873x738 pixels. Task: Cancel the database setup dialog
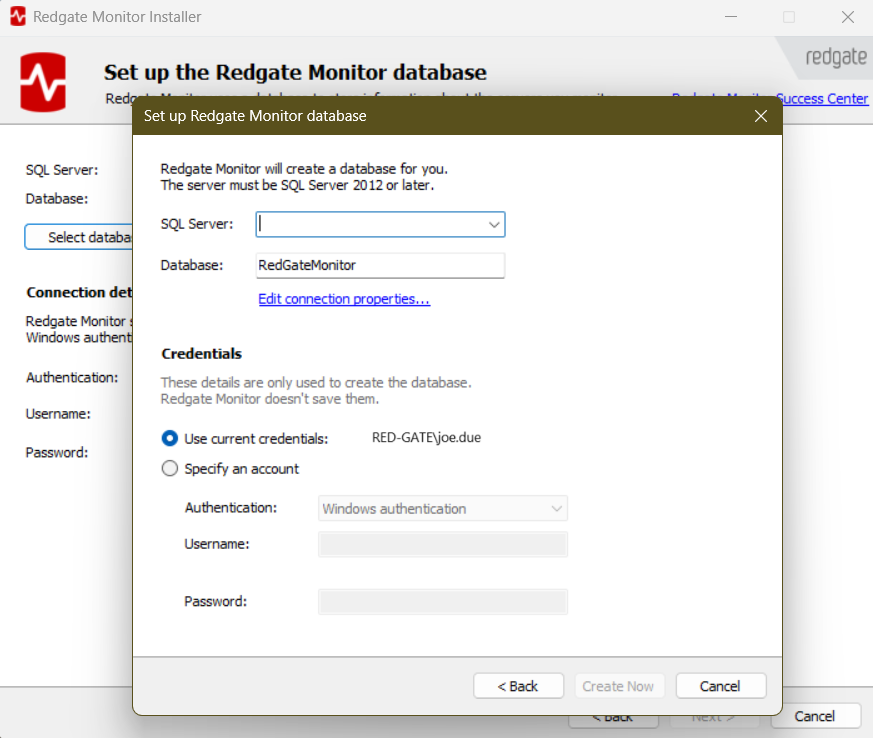(720, 686)
